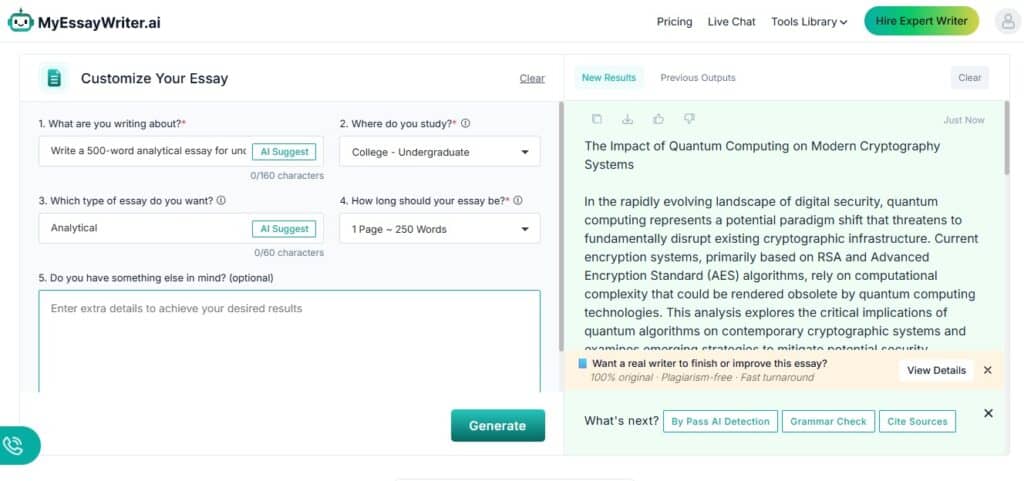Click the MyEssayWriter.ai robot logo
This screenshot has width=1024, height=481.
click(20, 21)
